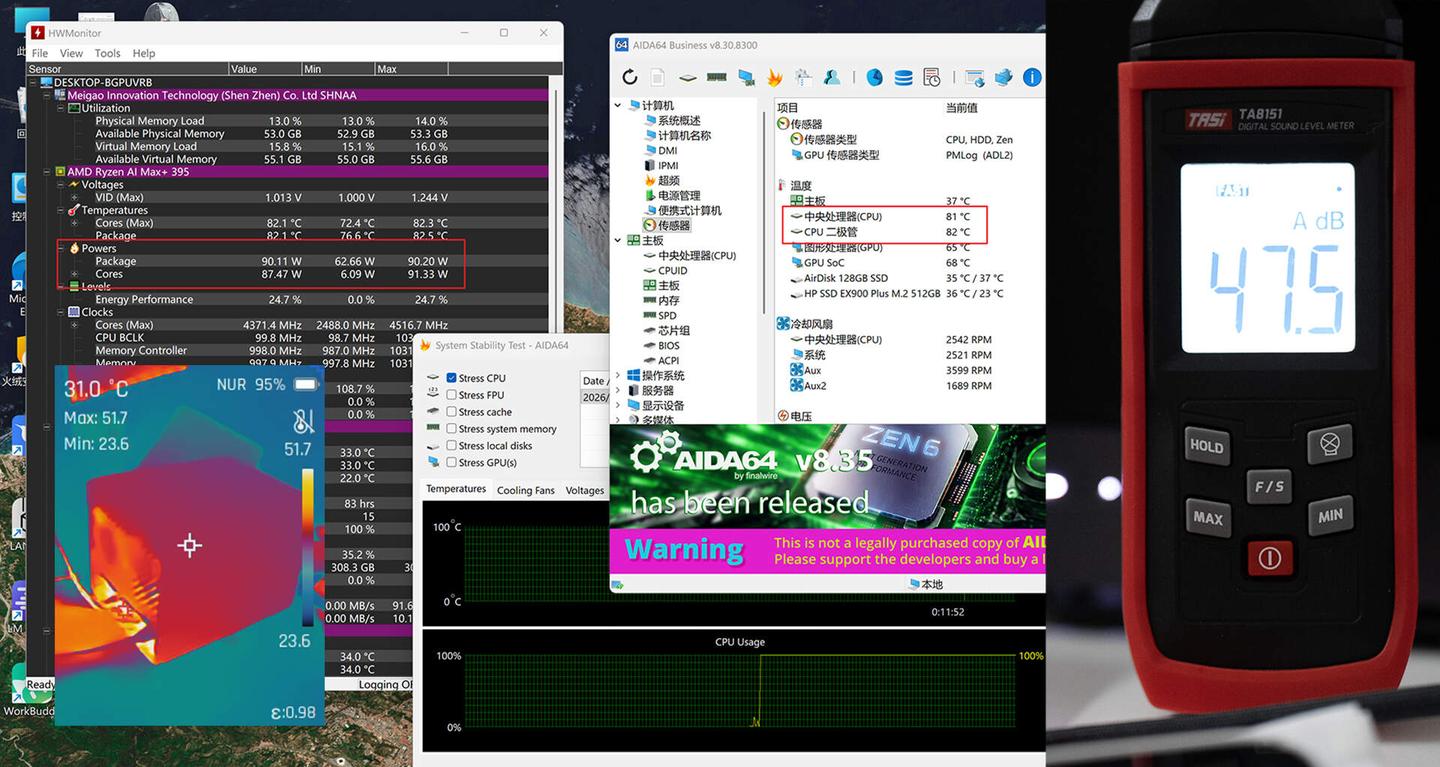Select ACPI in AIDA64 tree

(x=661, y=360)
